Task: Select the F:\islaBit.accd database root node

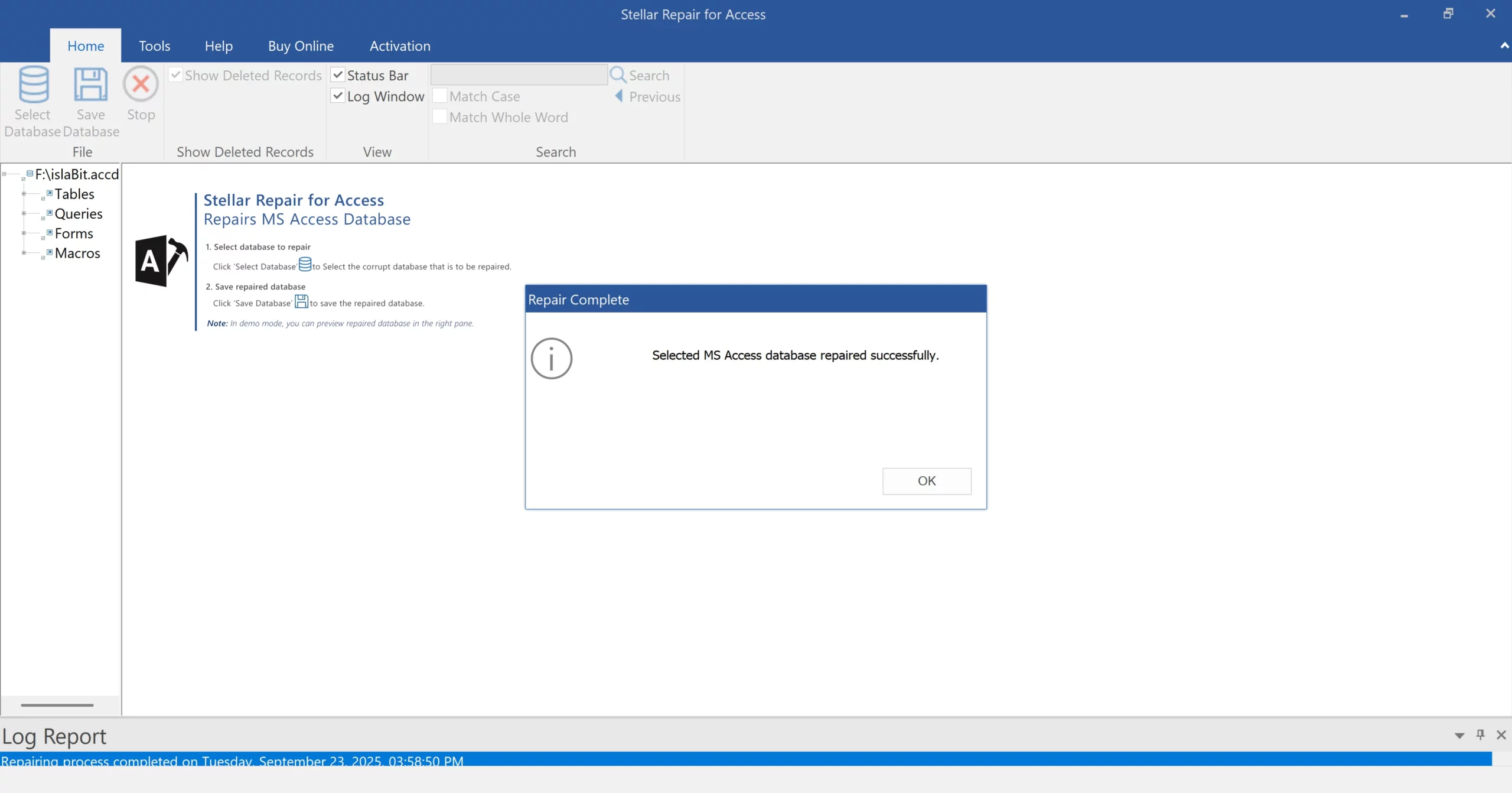Action: [76, 174]
